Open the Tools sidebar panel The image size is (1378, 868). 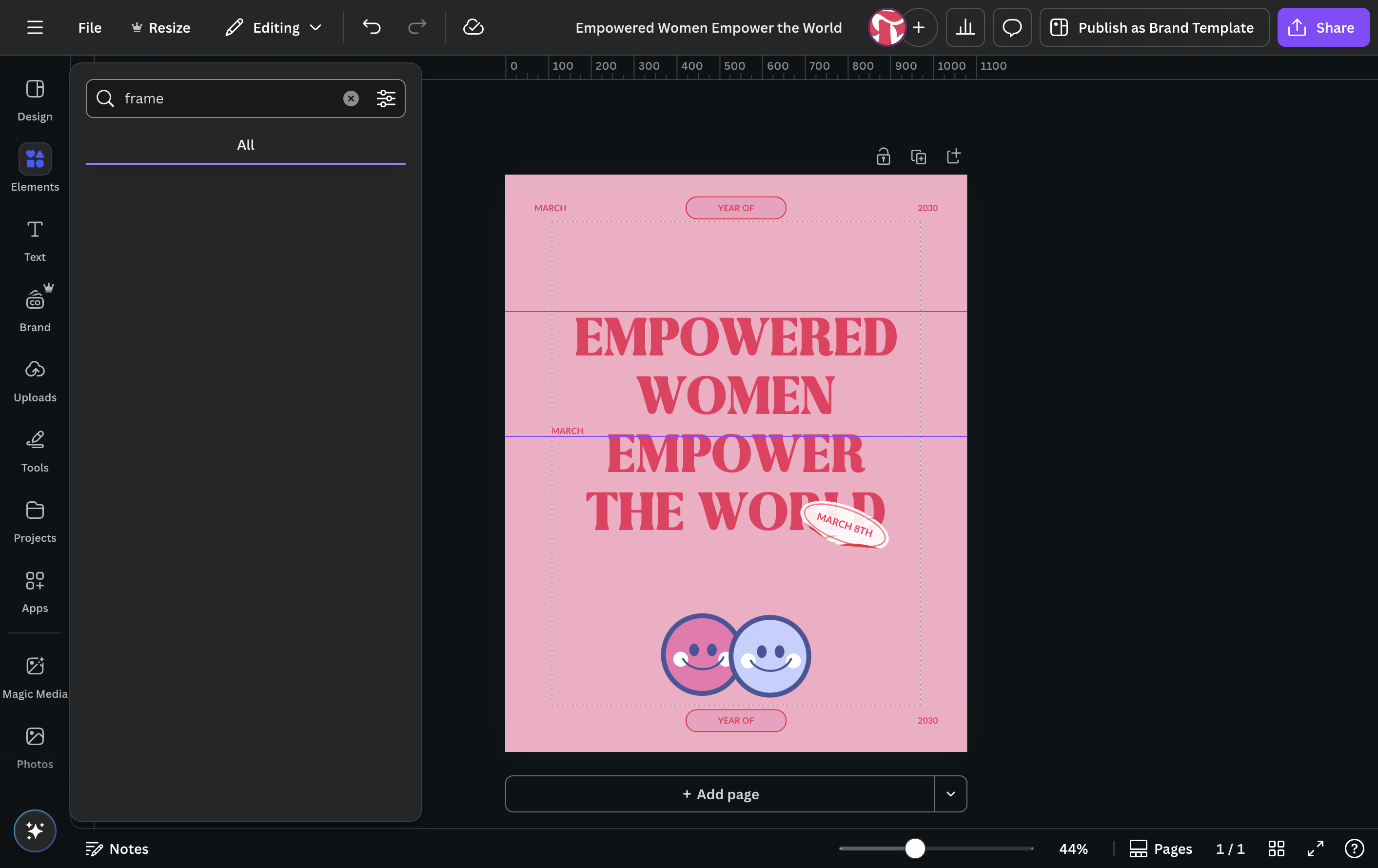[35, 451]
